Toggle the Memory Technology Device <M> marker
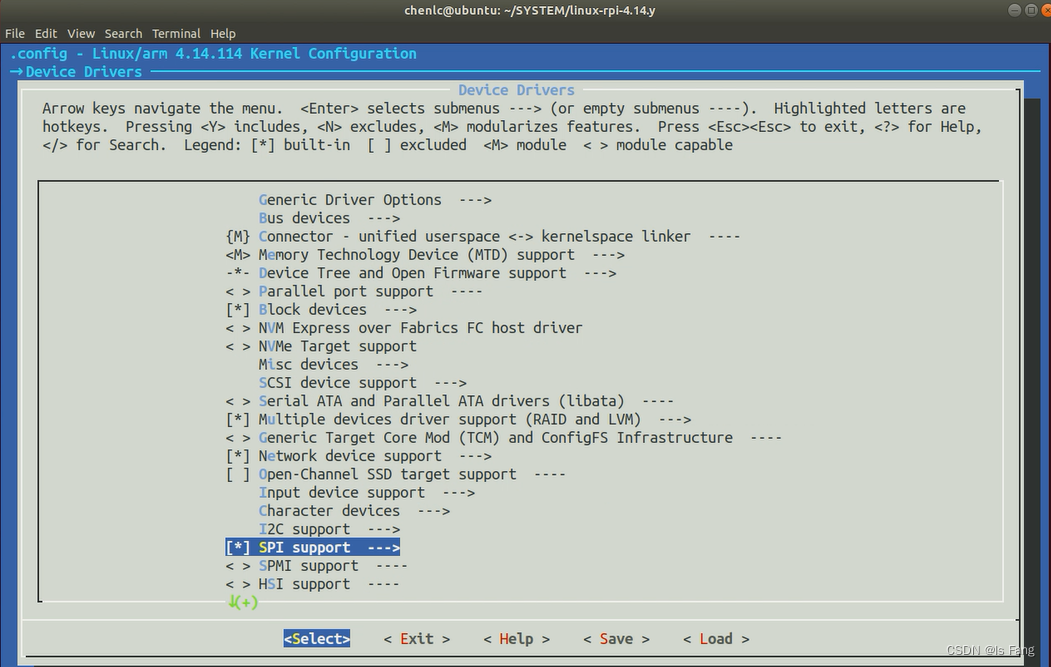The height and width of the screenshot is (667, 1051). click(238, 255)
